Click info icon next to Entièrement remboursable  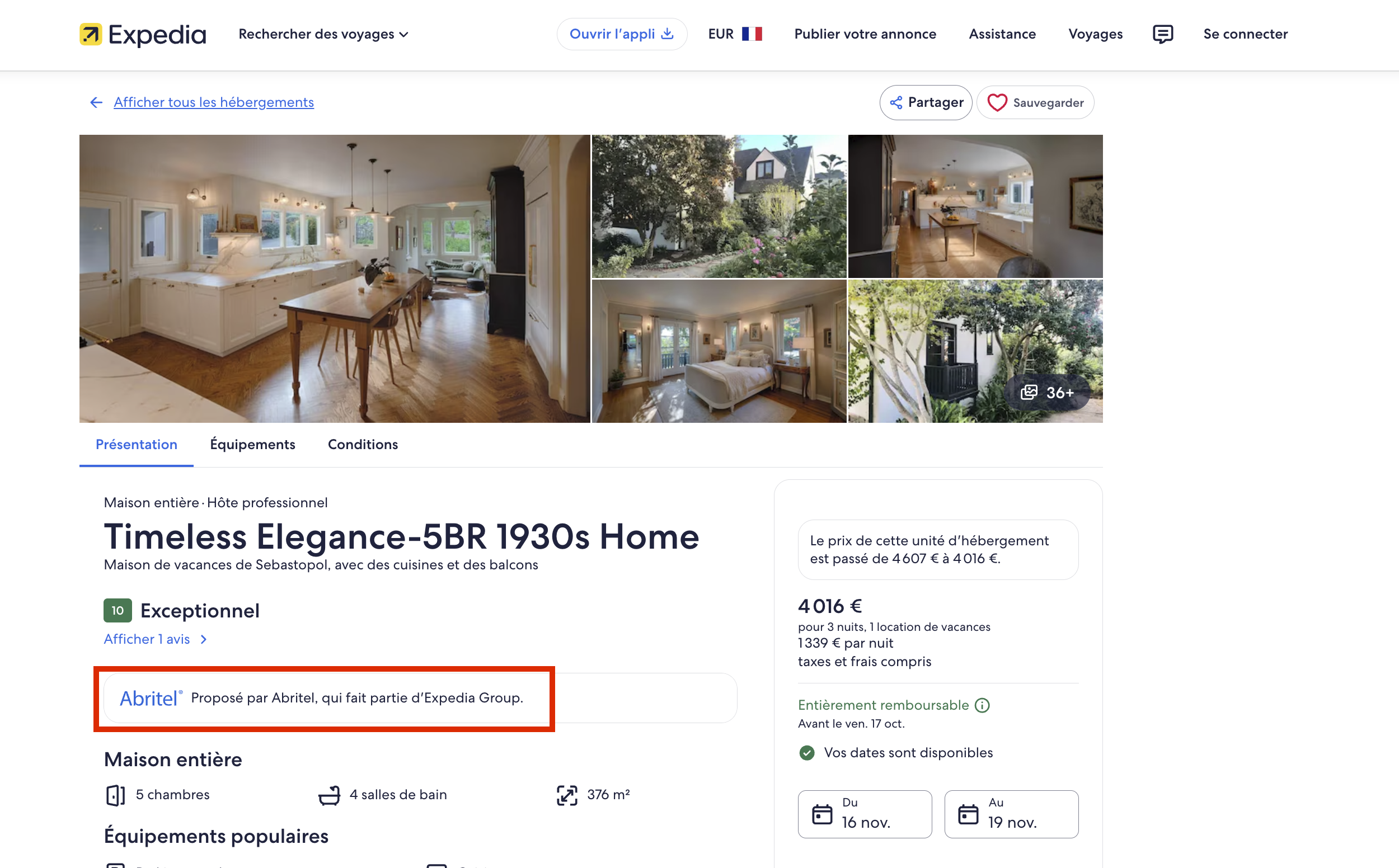[x=982, y=705]
